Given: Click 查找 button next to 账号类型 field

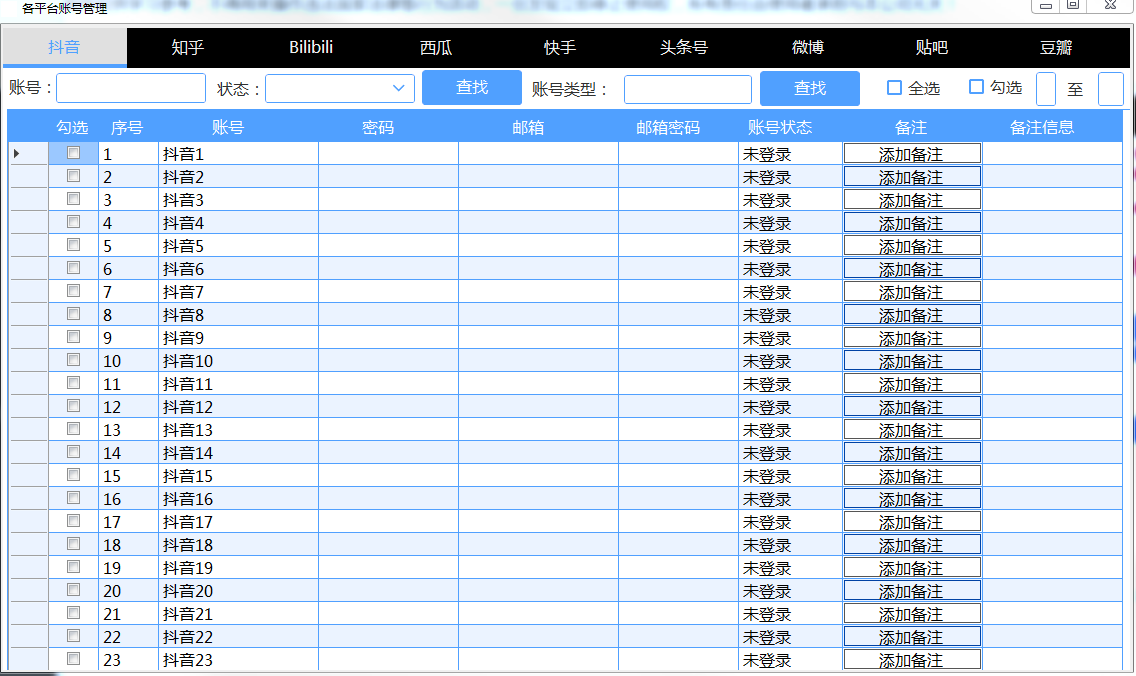Looking at the screenshot, I should click(x=810, y=88).
